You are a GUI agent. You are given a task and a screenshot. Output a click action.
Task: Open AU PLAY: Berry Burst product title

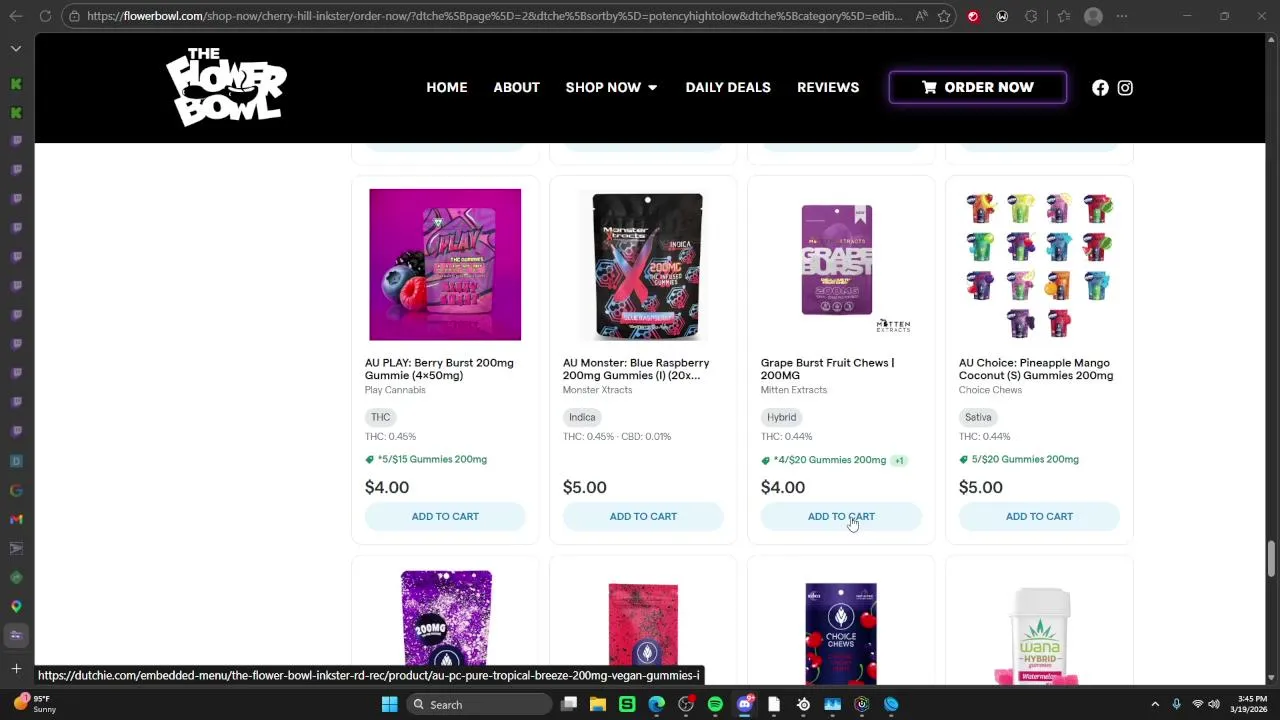[x=439, y=369]
